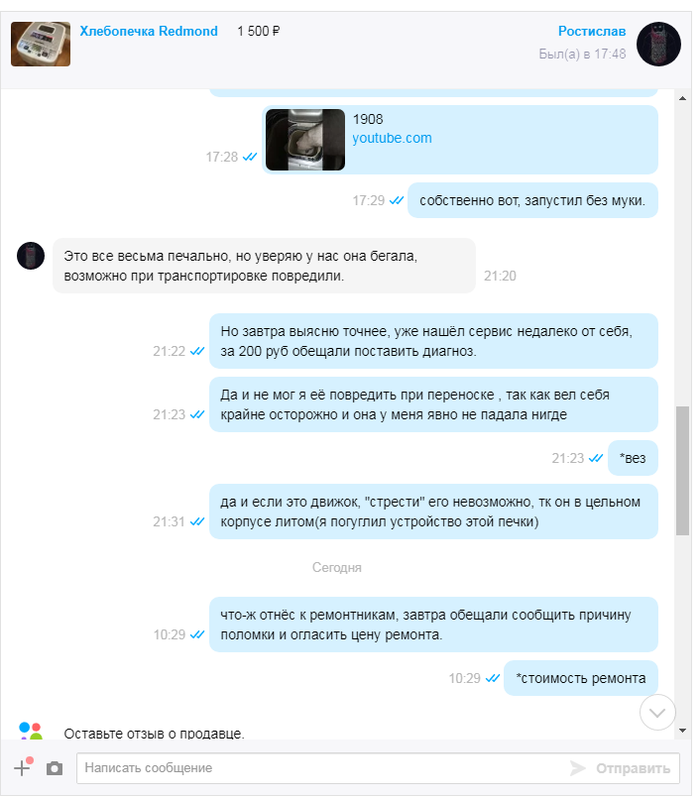Open the Хлебопечка Redmond listing title link
The image size is (700, 798).
(x=149, y=31)
